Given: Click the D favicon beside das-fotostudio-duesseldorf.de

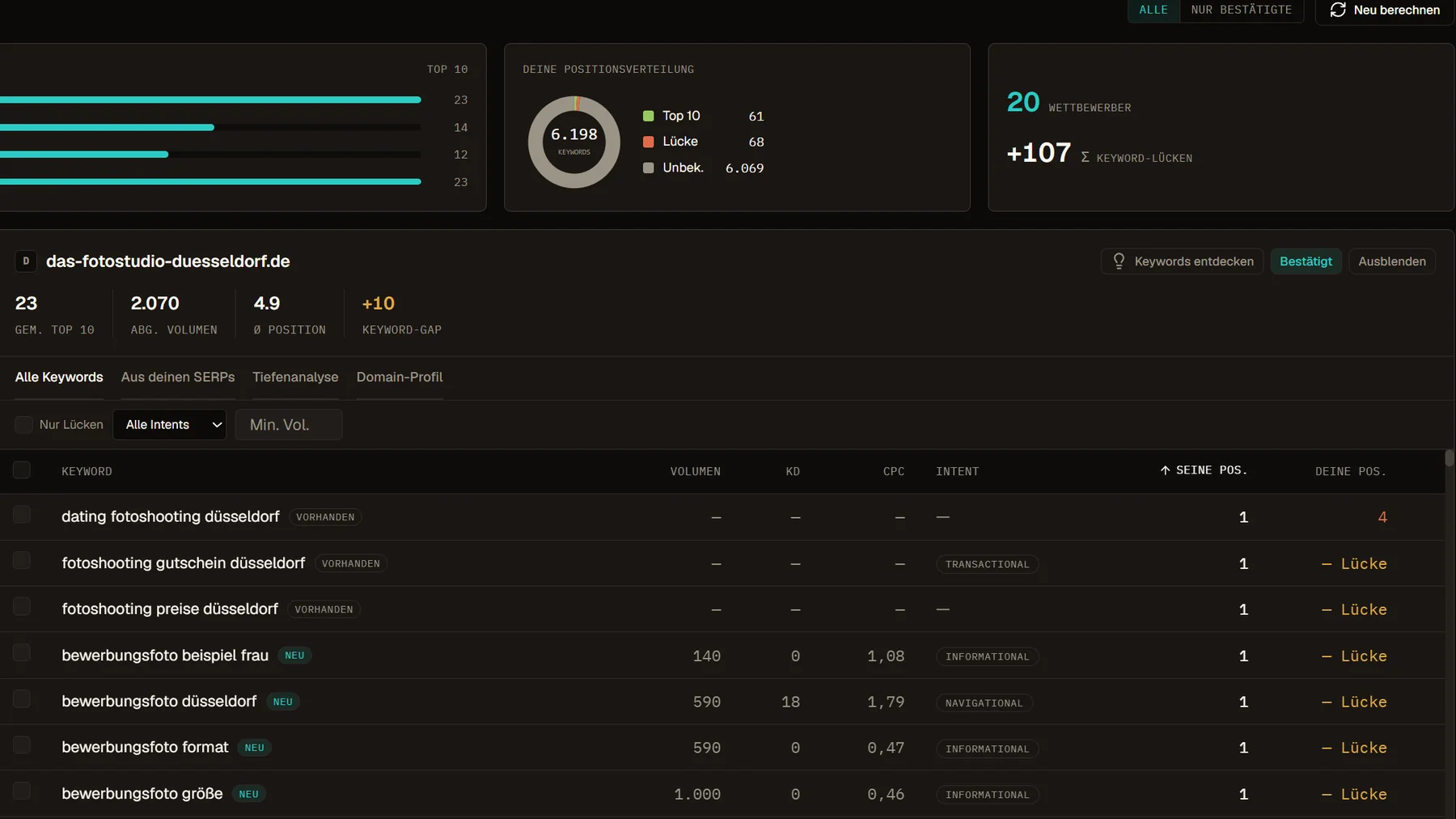Looking at the screenshot, I should coord(26,261).
